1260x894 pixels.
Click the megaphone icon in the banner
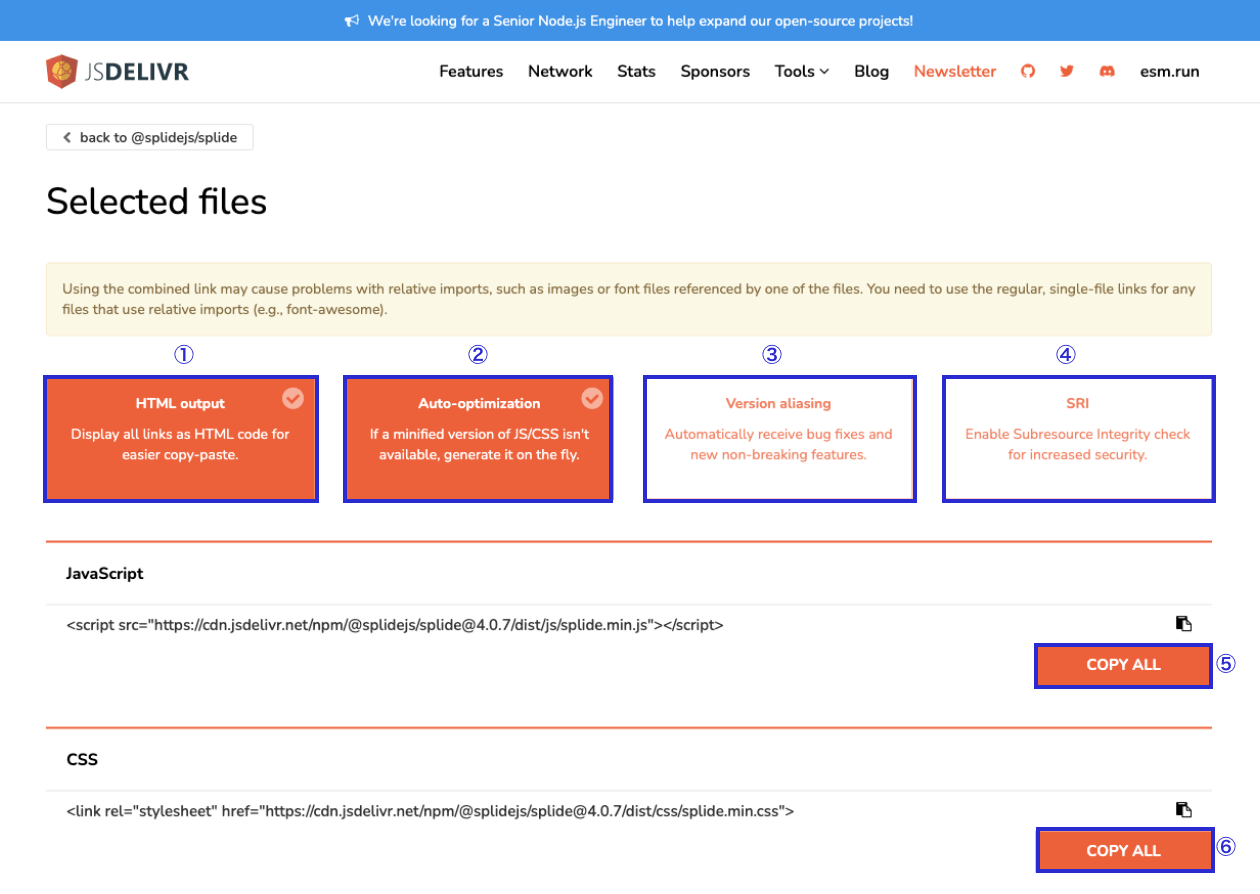click(x=352, y=20)
